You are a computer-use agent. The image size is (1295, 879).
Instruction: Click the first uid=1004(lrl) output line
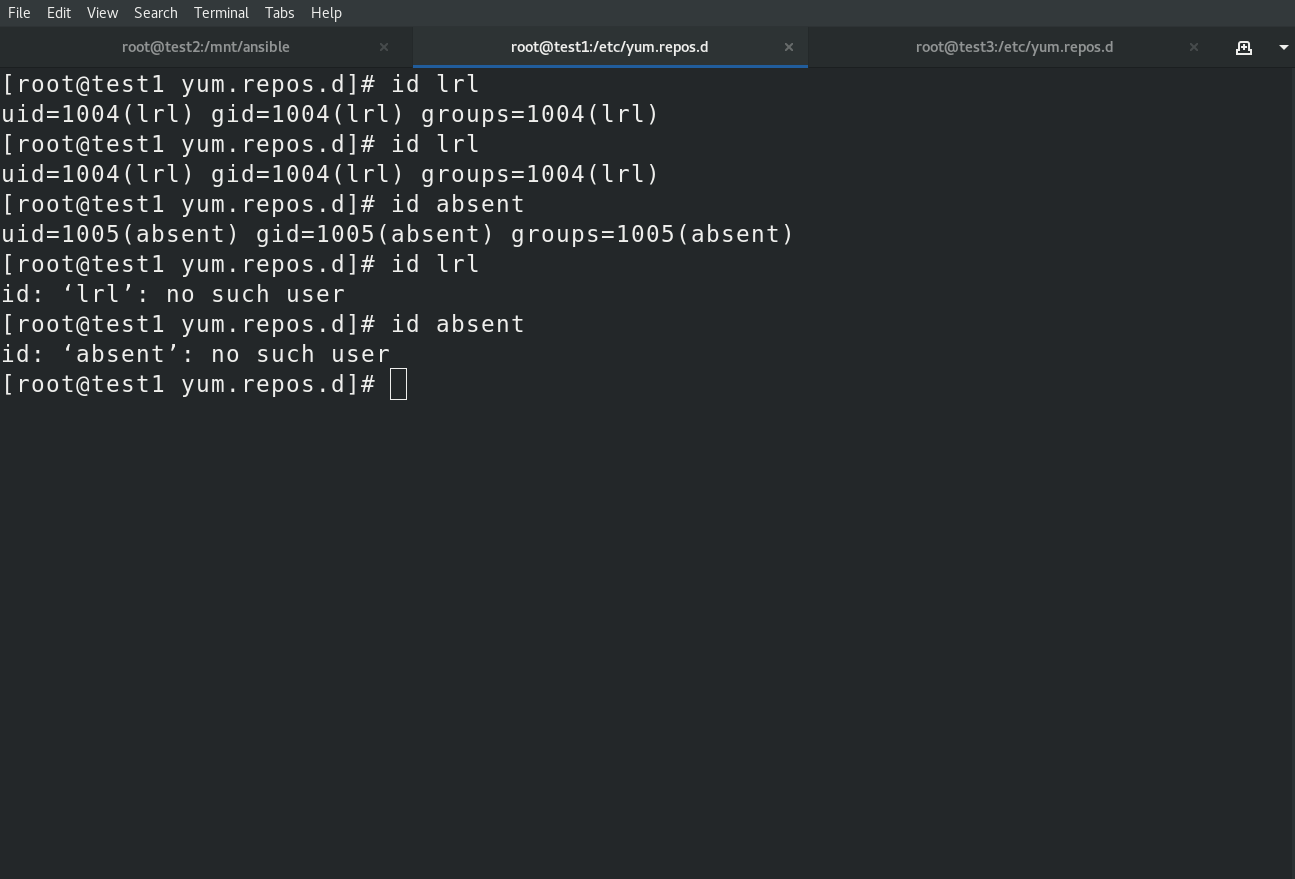(330, 114)
